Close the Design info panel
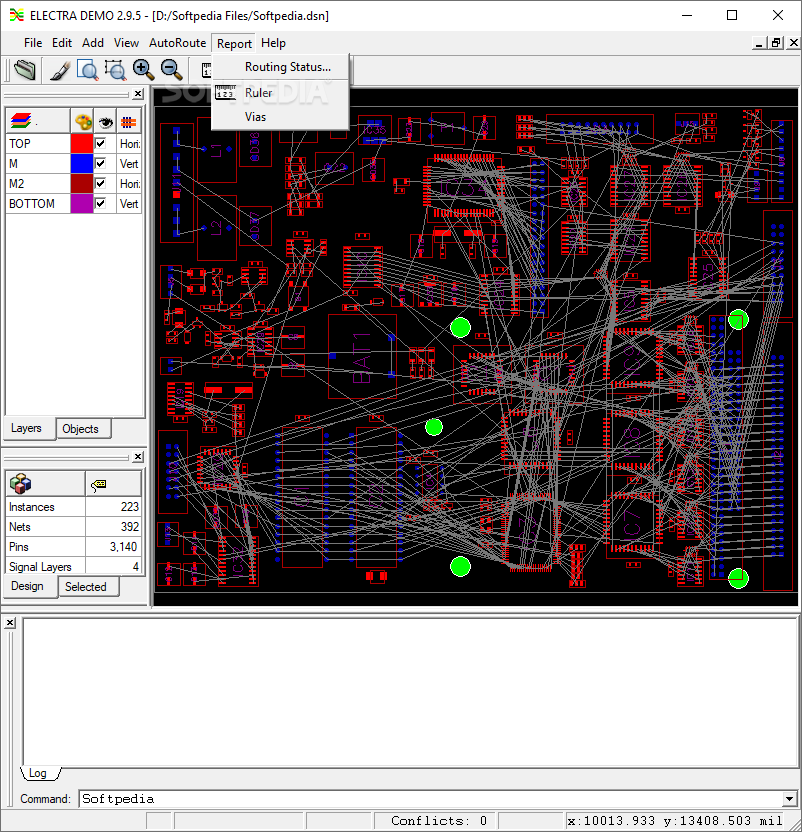 tap(138, 456)
